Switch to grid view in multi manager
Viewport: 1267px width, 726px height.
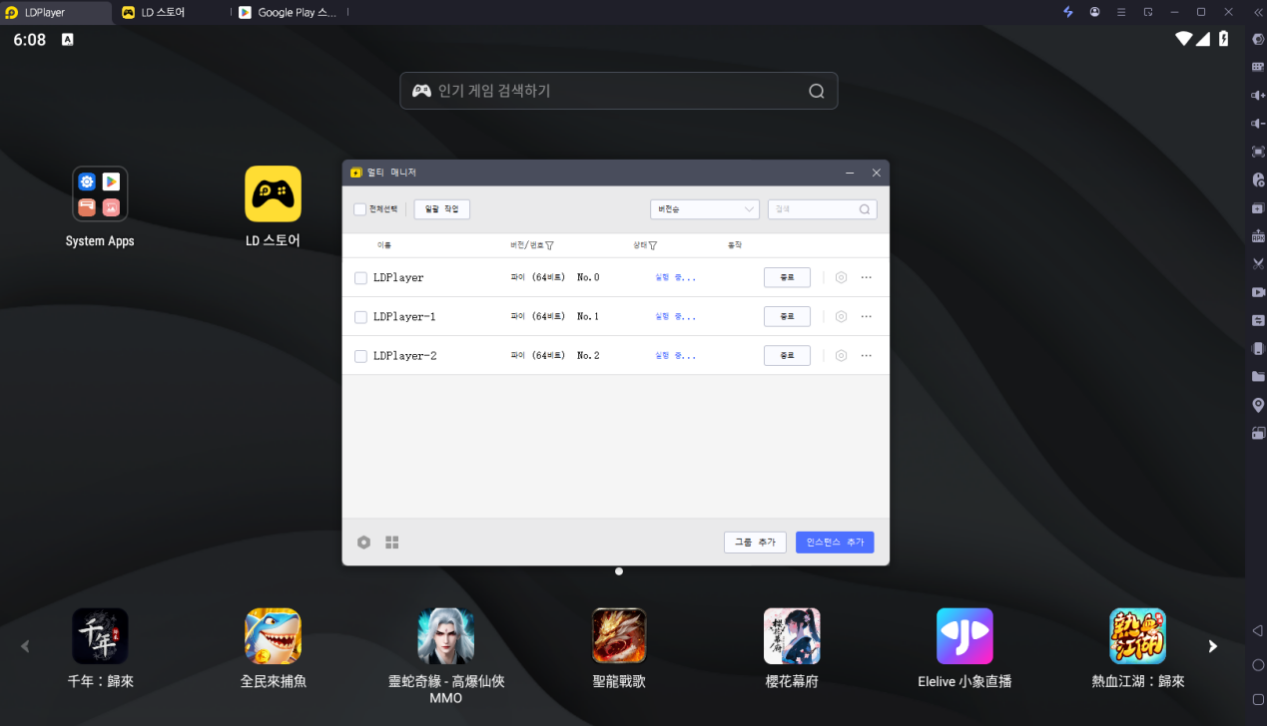392,542
